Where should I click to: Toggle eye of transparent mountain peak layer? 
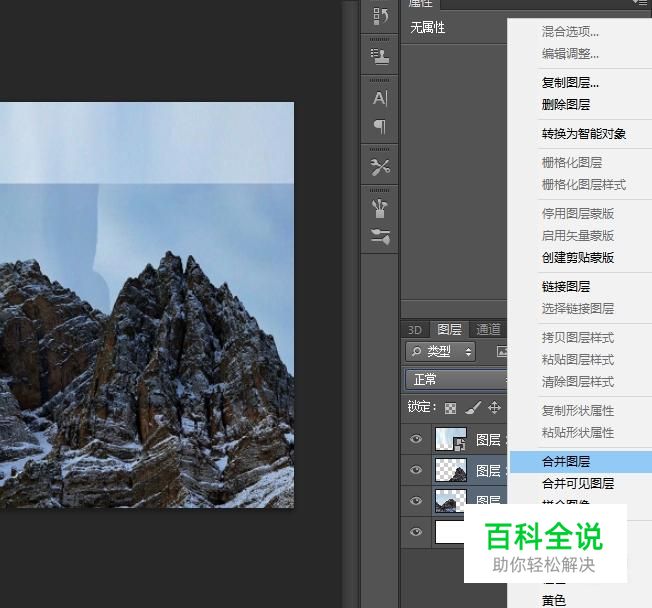tap(416, 470)
